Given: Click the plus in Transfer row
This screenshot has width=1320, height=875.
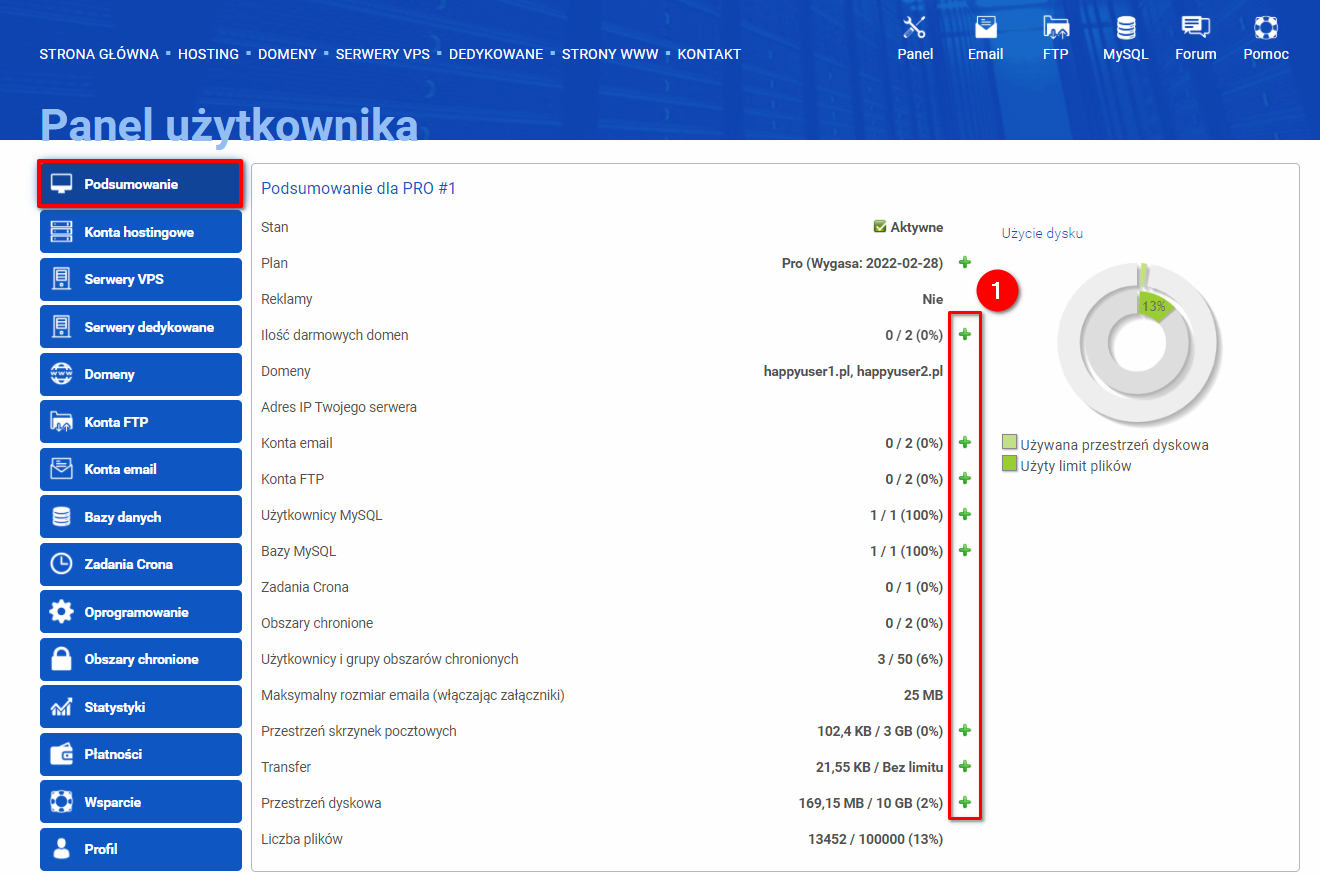Looking at the screenshot, I should point(965,766).
